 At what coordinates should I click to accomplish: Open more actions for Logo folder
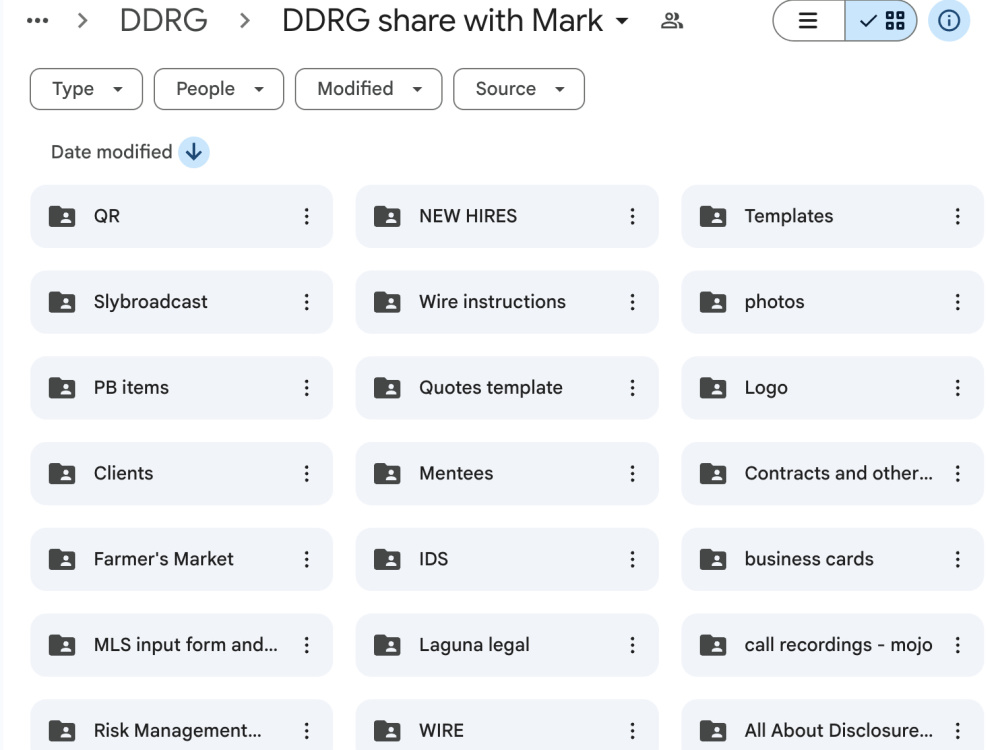(x=958, y=388)
